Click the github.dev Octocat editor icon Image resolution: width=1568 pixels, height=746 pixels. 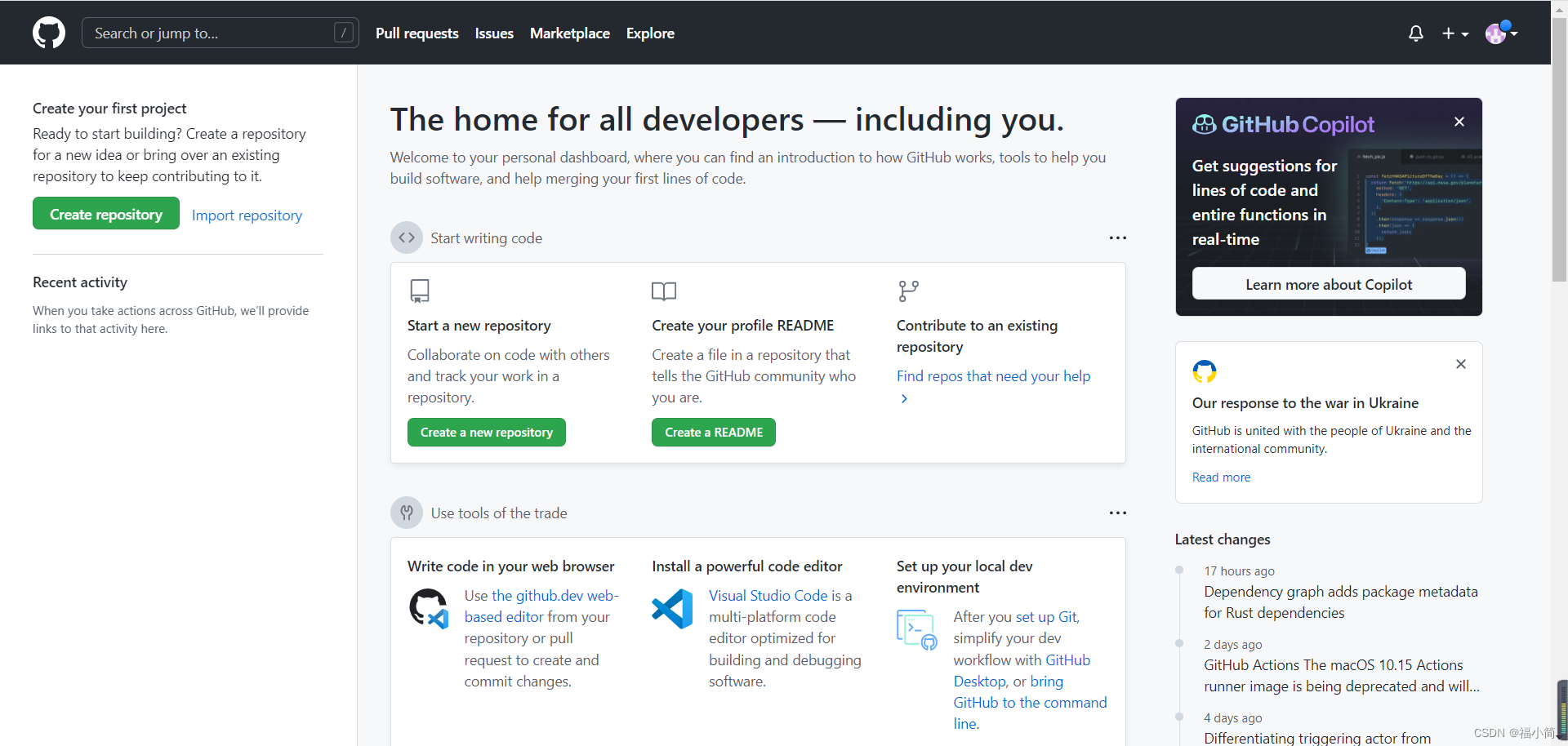(429, 609)
